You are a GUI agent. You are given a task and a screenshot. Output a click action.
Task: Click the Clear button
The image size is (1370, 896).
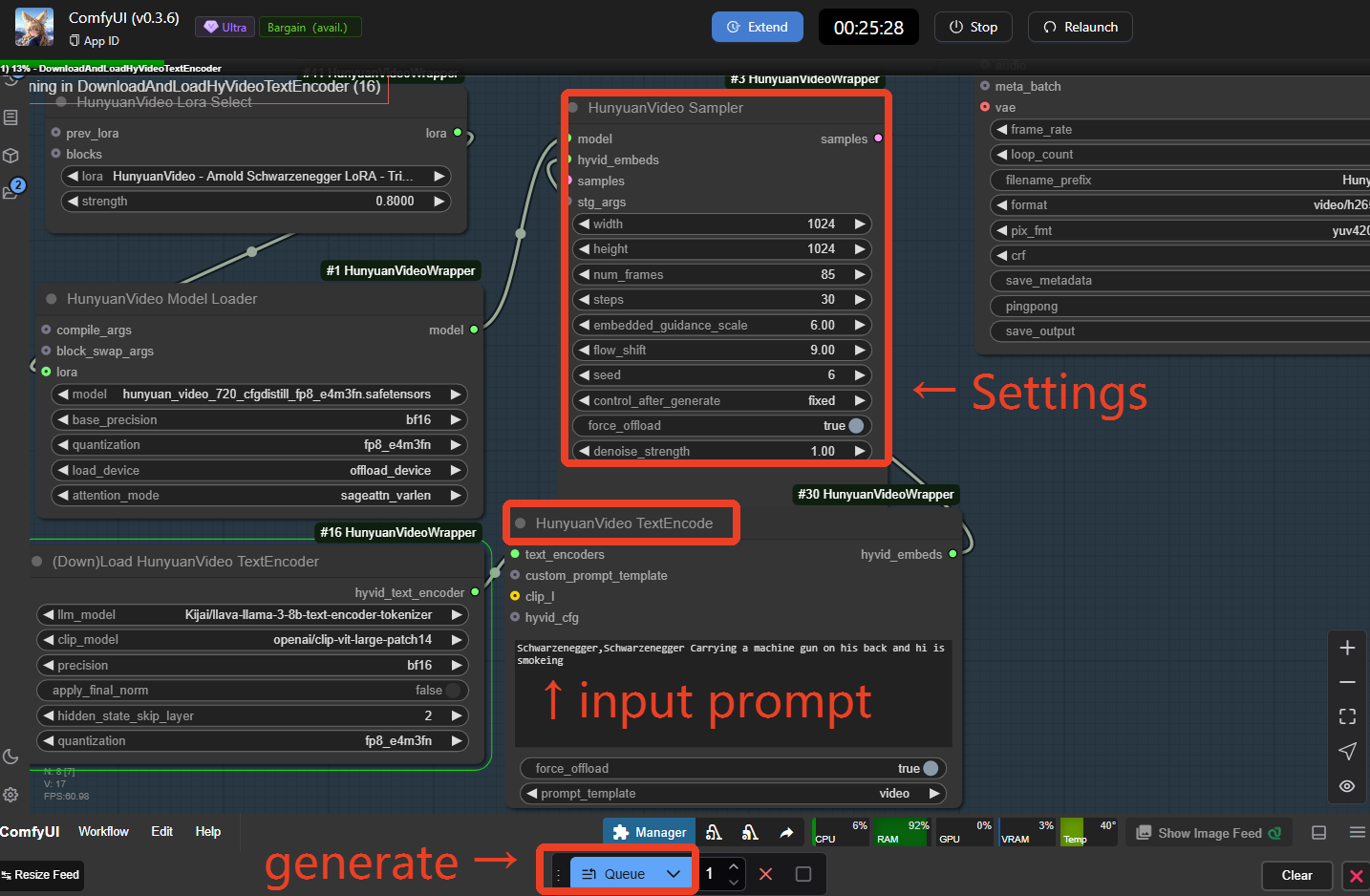[x=1297, y=875]
